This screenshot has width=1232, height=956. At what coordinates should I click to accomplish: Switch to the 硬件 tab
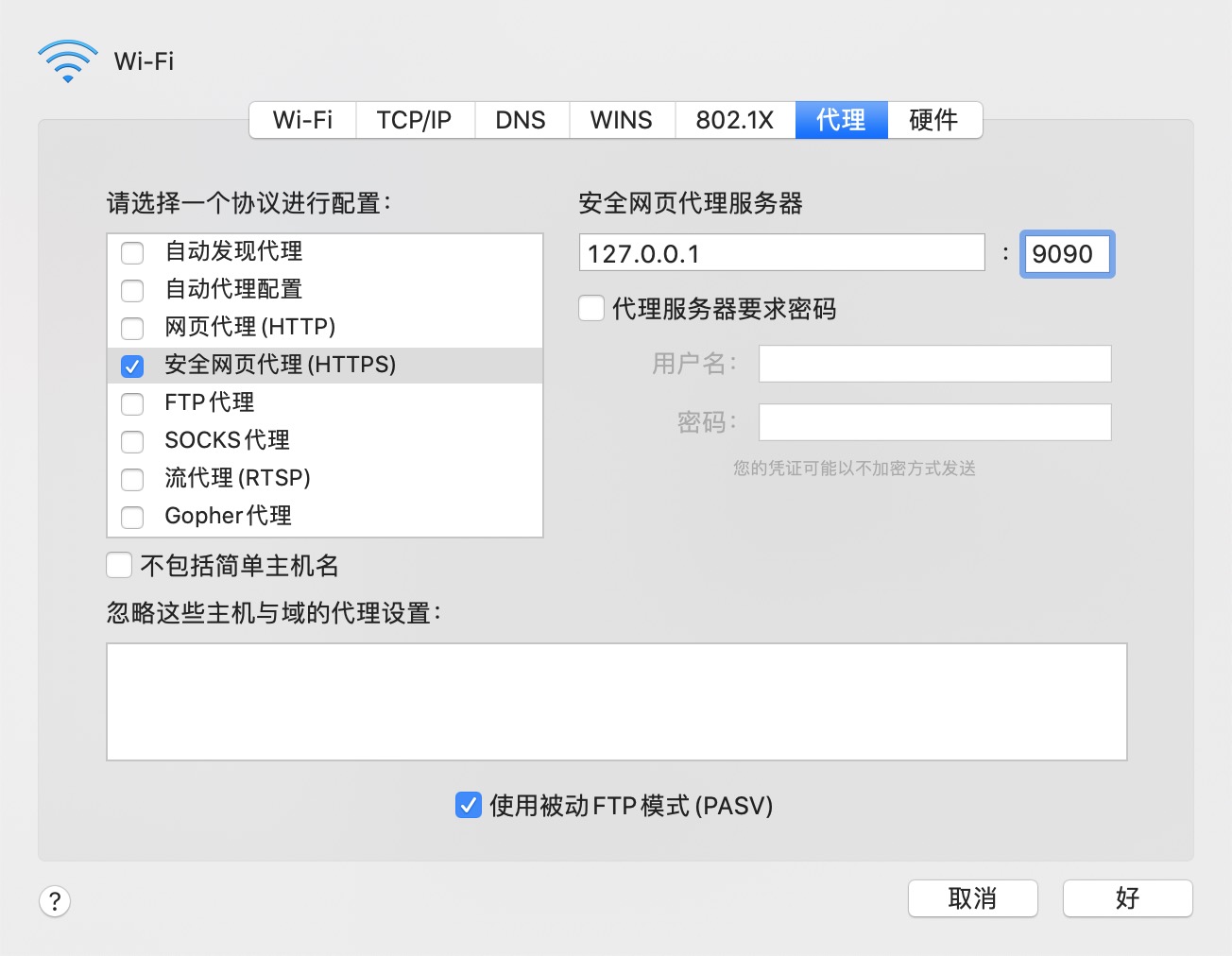click(934, 120)
